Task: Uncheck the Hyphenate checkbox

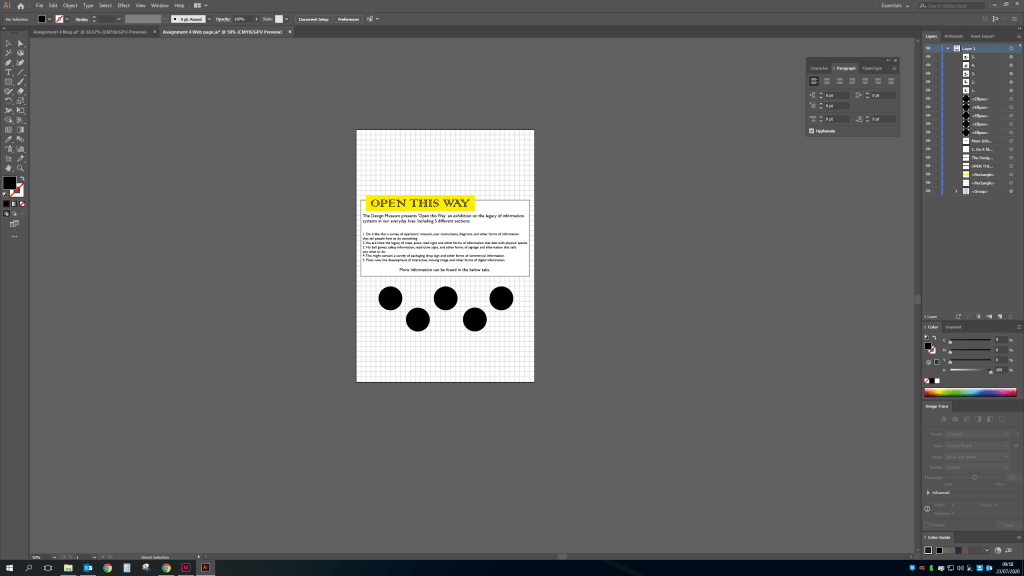Action: tap(812, 130)
